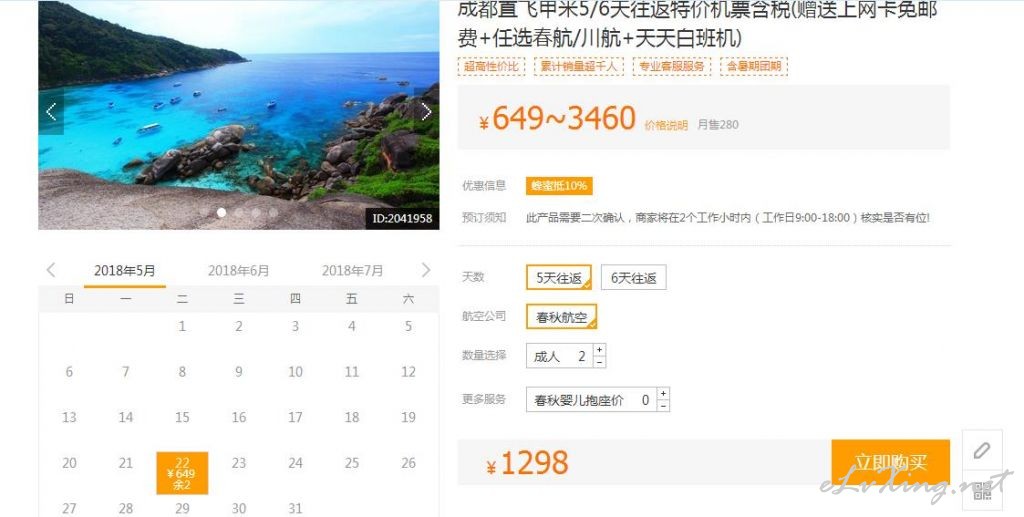The height and width of the screenshot is (517, 1024).
Task: Toggle the 春秋航空 airline option
Action: click(x=562, y=317)
